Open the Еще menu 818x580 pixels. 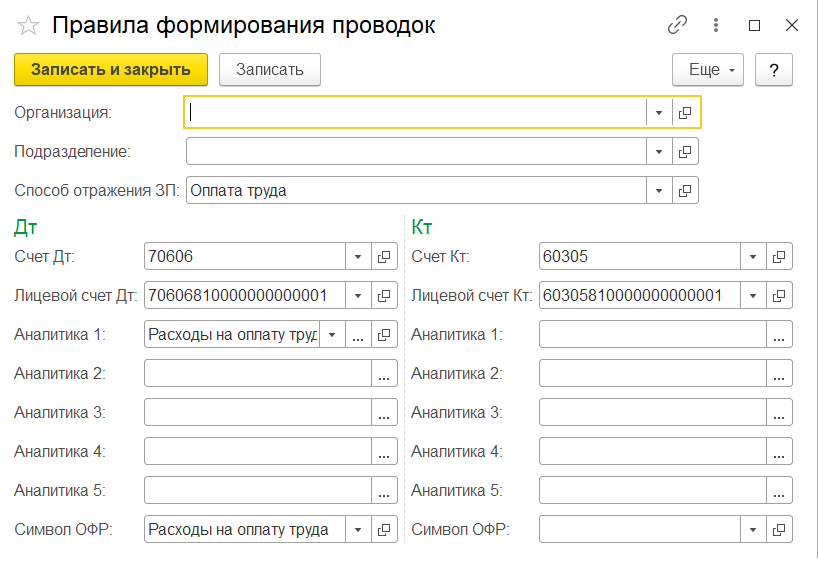coord(708,69)
